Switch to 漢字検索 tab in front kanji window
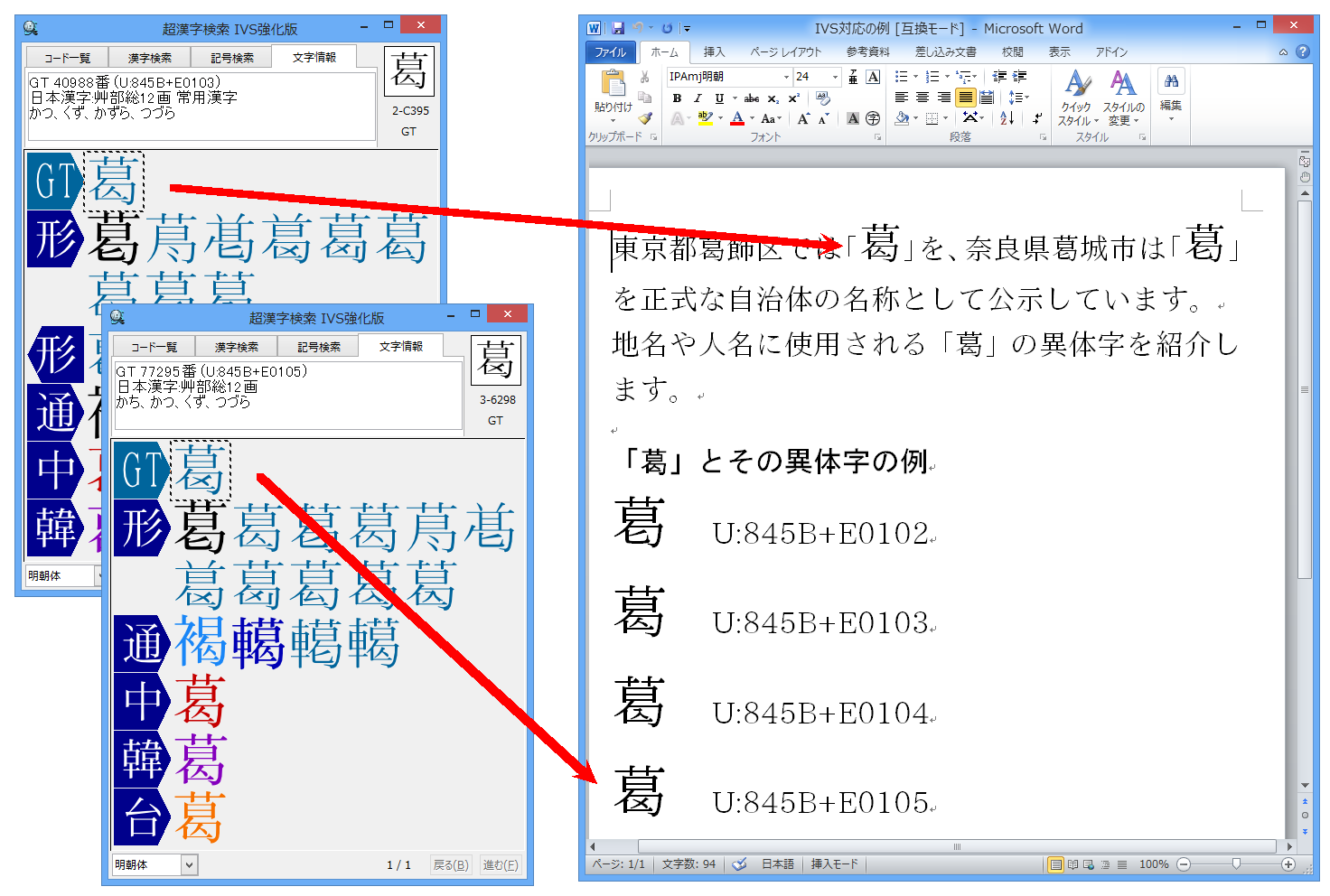This screenshot has height=896, width=1330. 236,347
